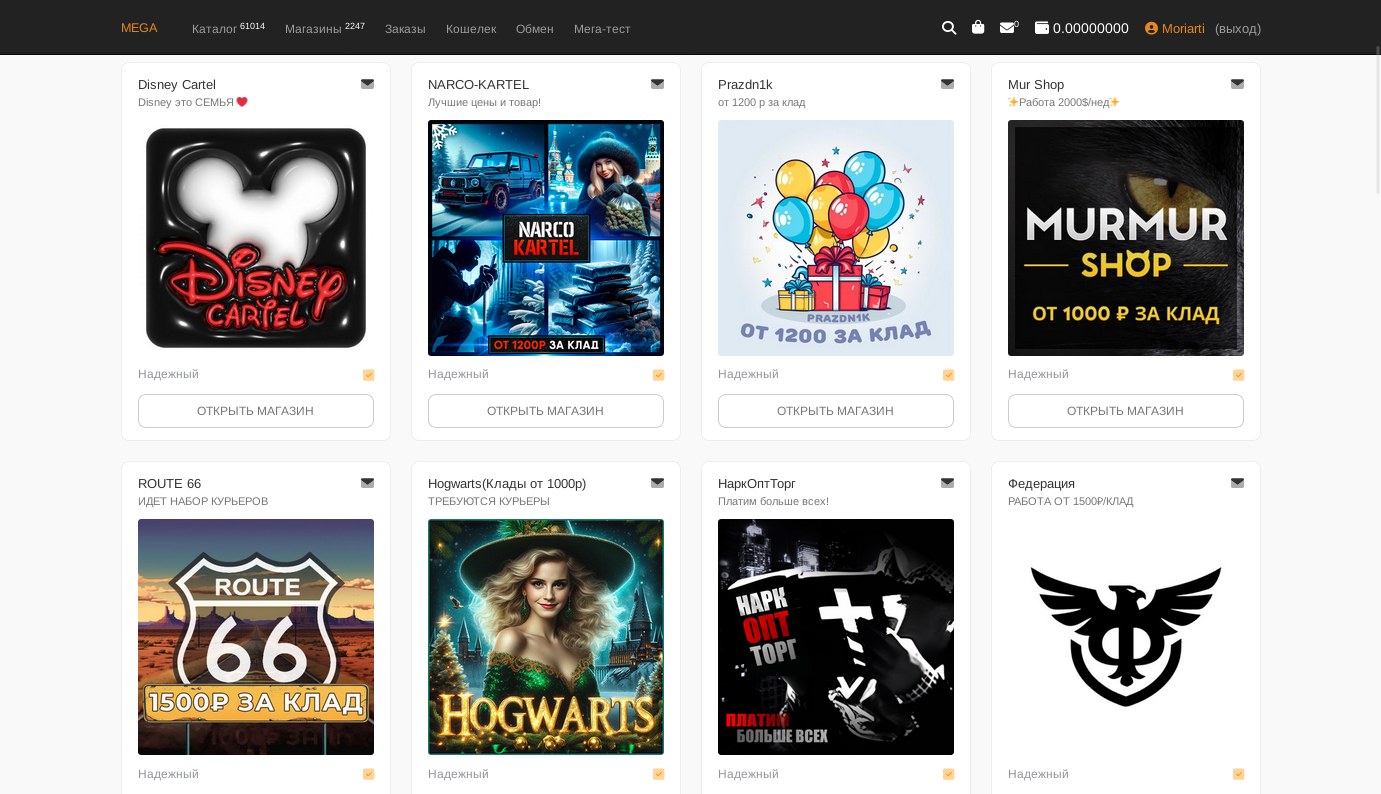Click the ROUTE 66 title text
1381x794 pixels.
click(x=170, y=484)
